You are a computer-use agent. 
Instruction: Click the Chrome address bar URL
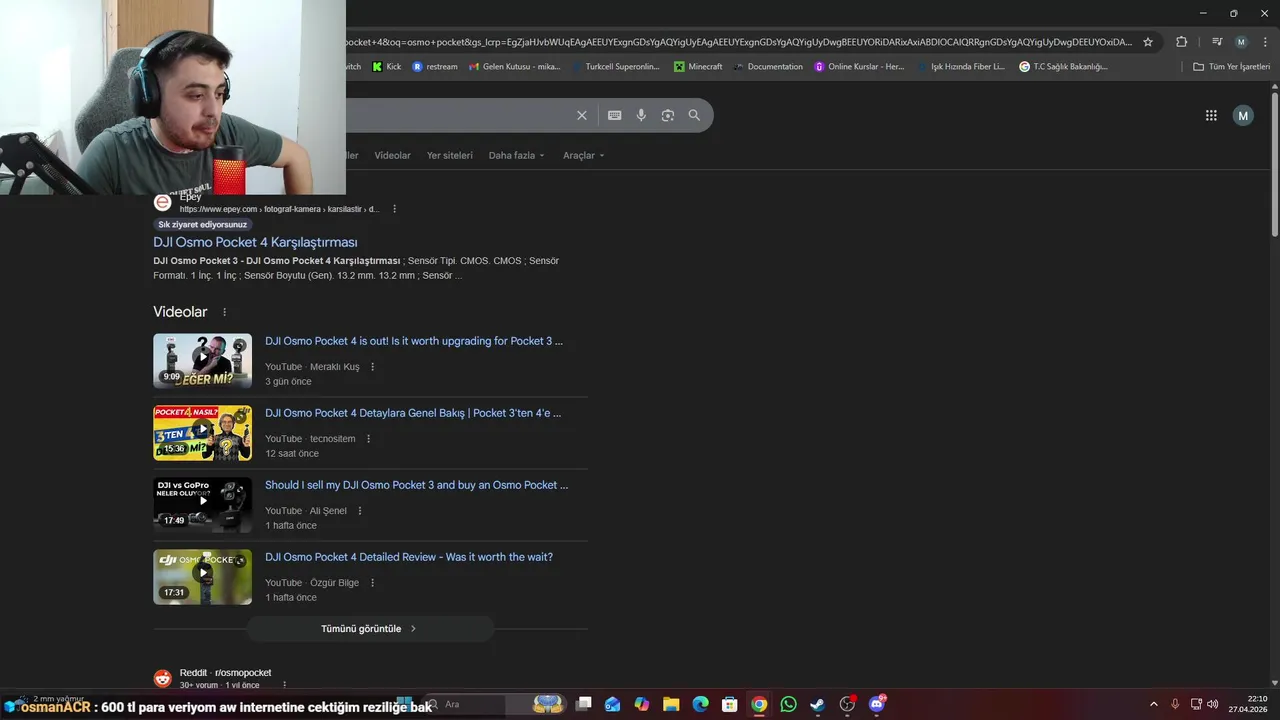coord(738,42)
